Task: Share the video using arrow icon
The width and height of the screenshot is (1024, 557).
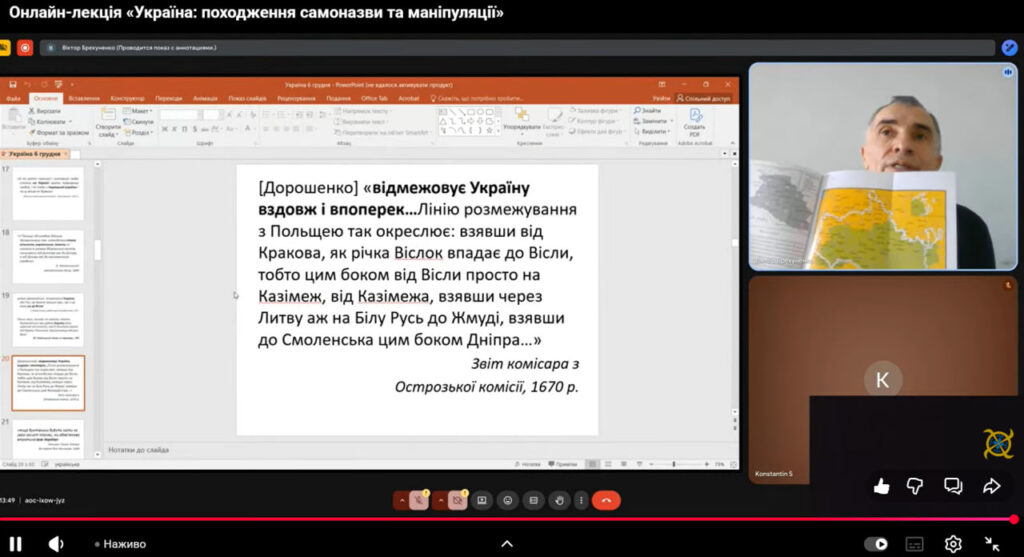Action: coord(991,486)
